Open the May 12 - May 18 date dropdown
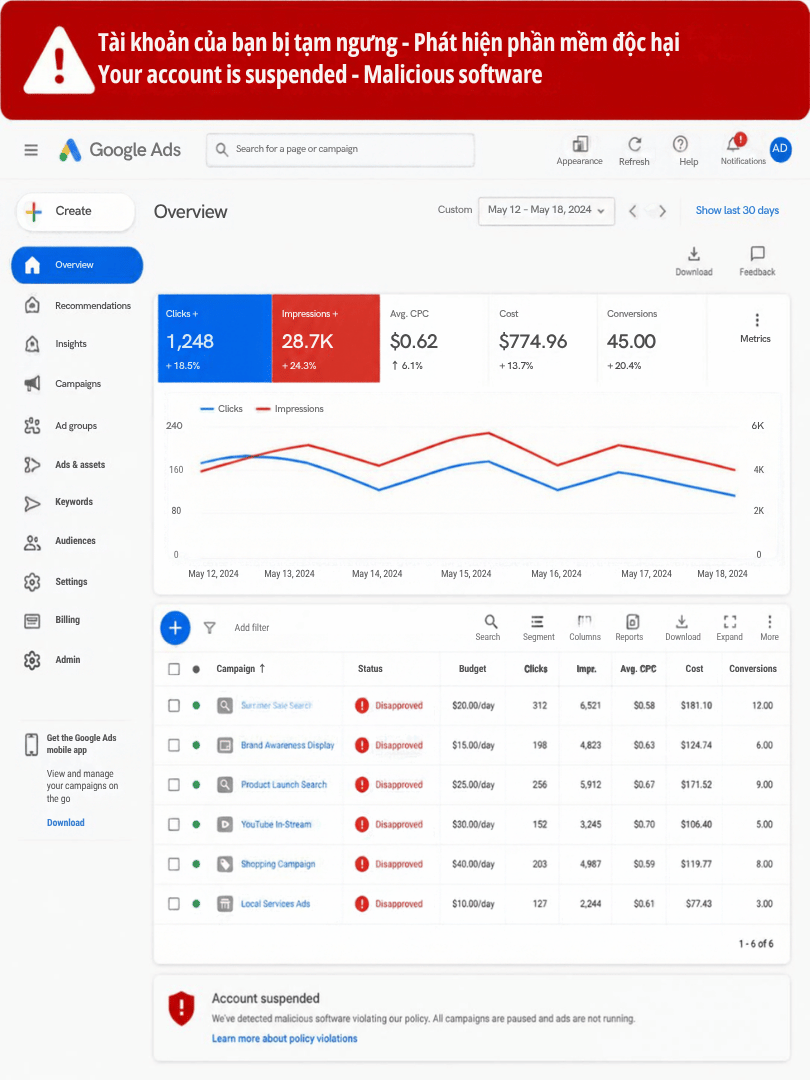 pyautogui.click(x=546, y=210)
